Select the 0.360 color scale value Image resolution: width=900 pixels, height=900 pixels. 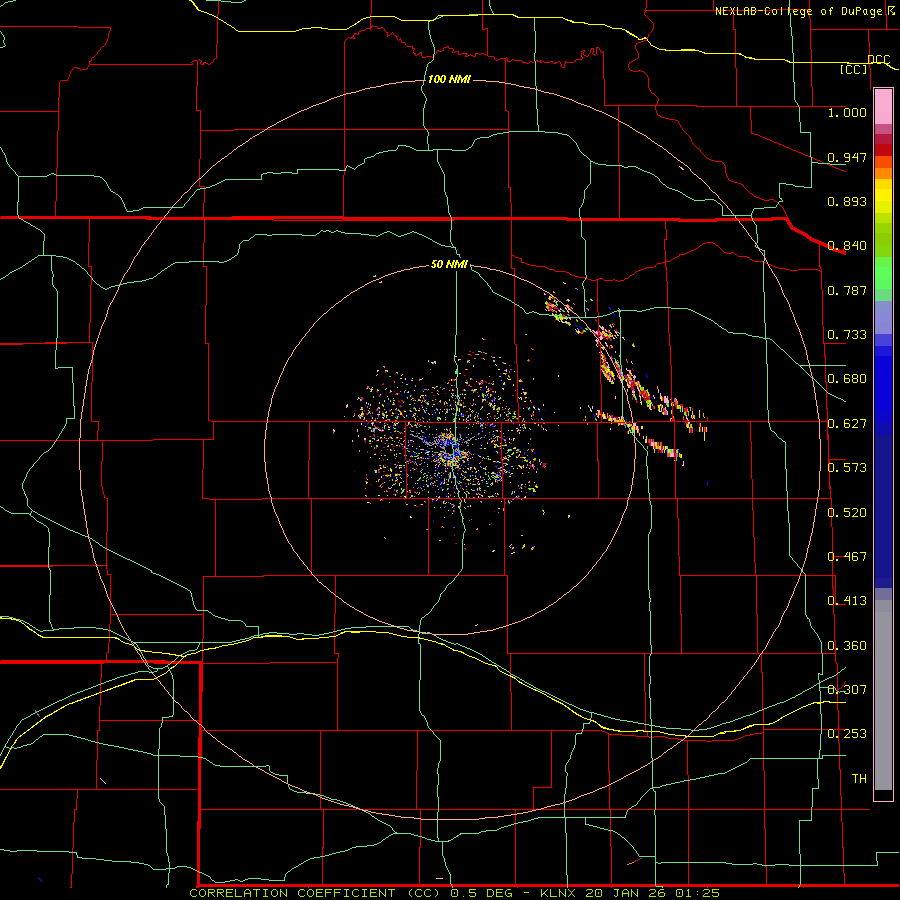(x=847, y=646)
